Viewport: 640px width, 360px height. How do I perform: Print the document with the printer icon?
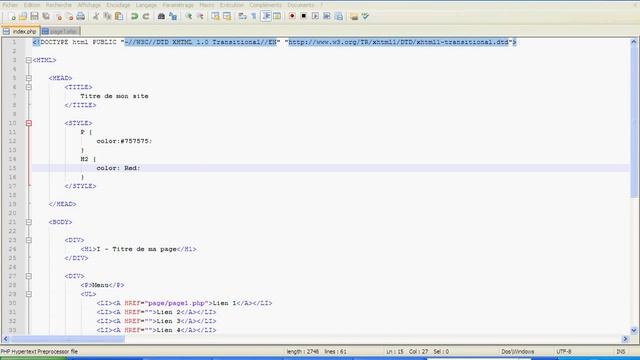(81, 16)
